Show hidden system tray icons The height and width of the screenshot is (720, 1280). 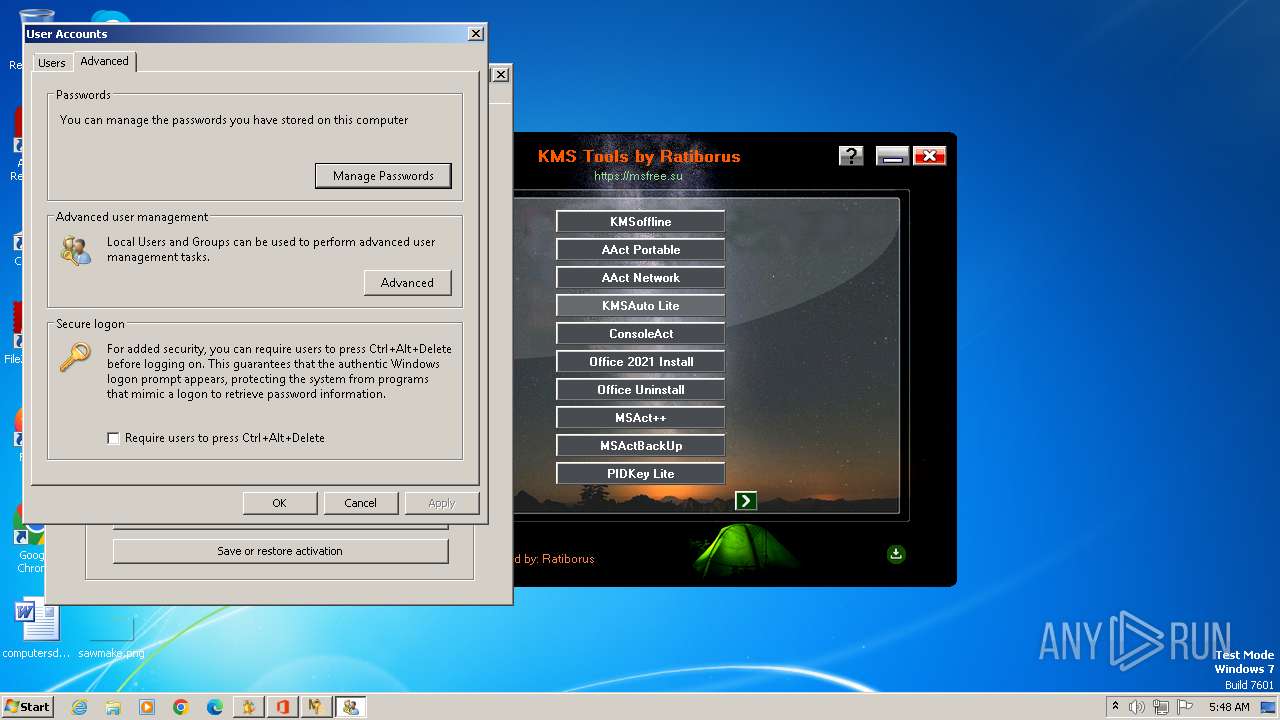tap(1115, 706)
